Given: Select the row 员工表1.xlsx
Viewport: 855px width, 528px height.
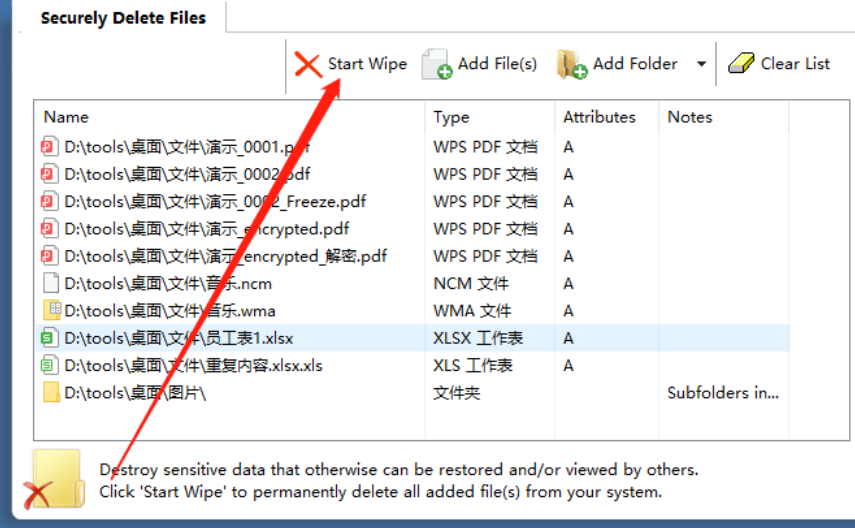Looking at the screenshot, I should point(412,338).
